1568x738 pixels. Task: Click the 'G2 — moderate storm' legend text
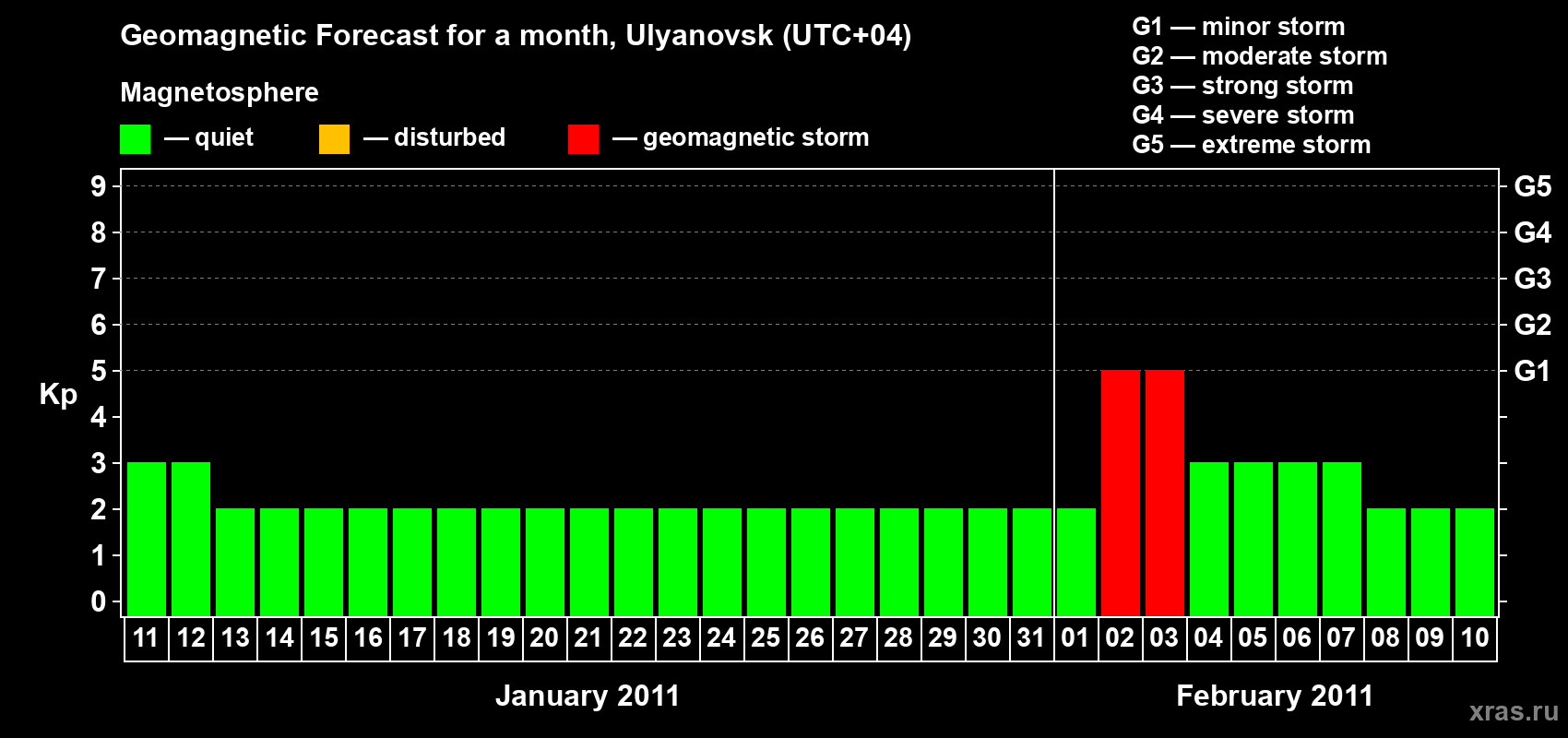(1260, 56)
